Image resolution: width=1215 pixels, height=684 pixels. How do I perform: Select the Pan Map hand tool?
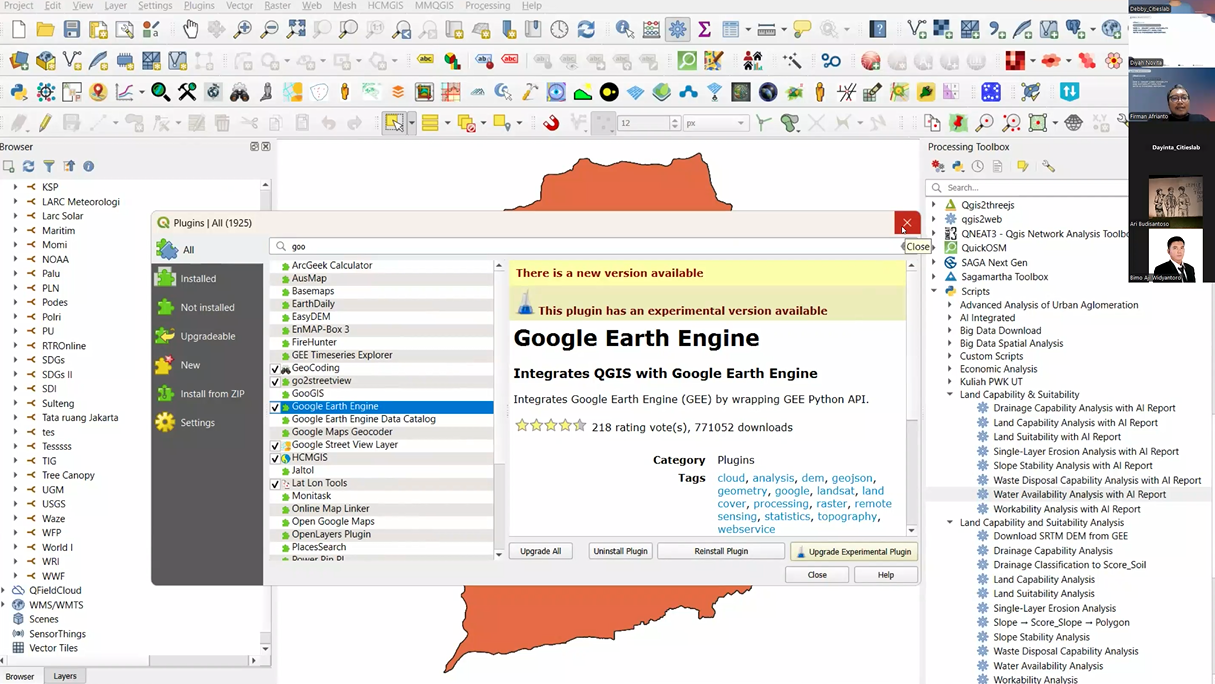(x=190, y=30)
